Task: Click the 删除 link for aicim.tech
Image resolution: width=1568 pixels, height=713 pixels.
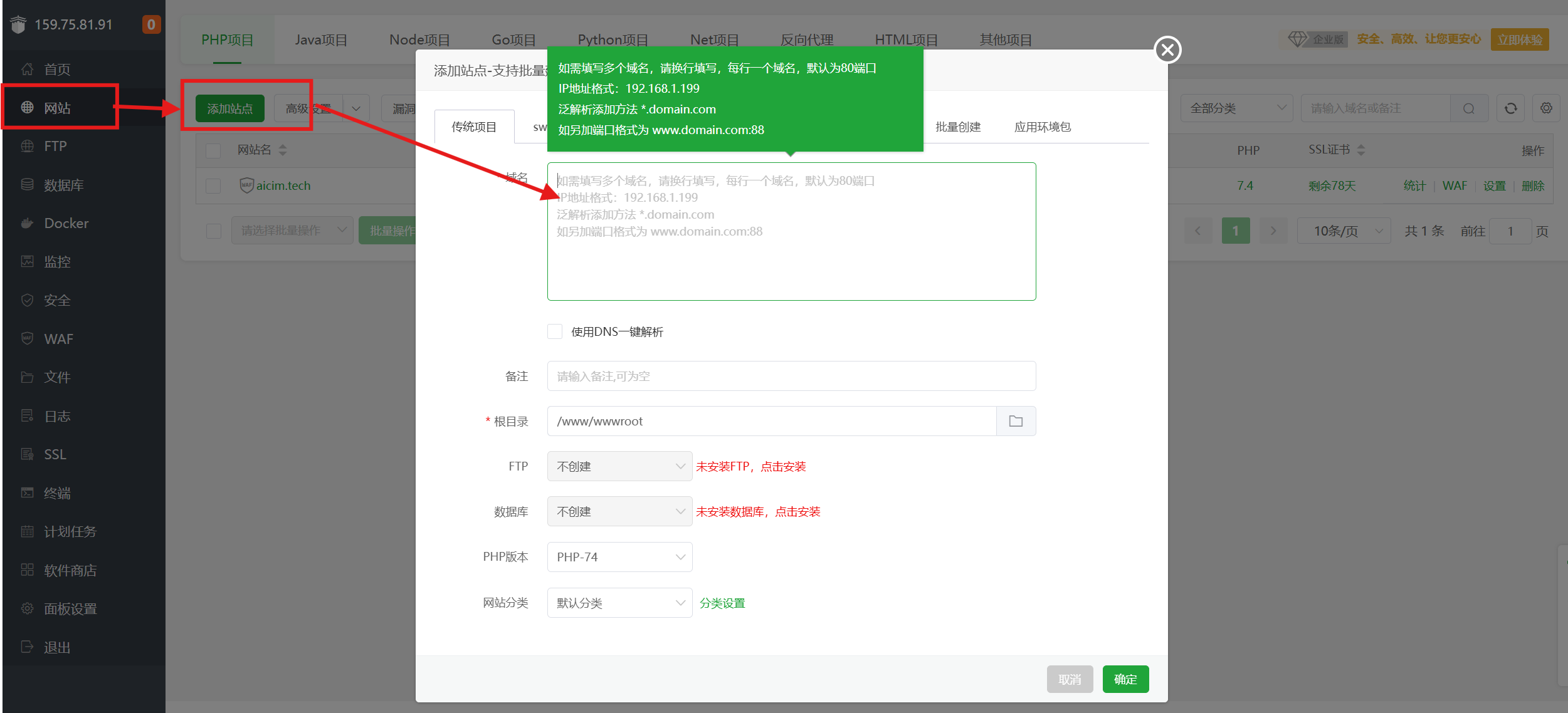Action: tap(1533, 185)
